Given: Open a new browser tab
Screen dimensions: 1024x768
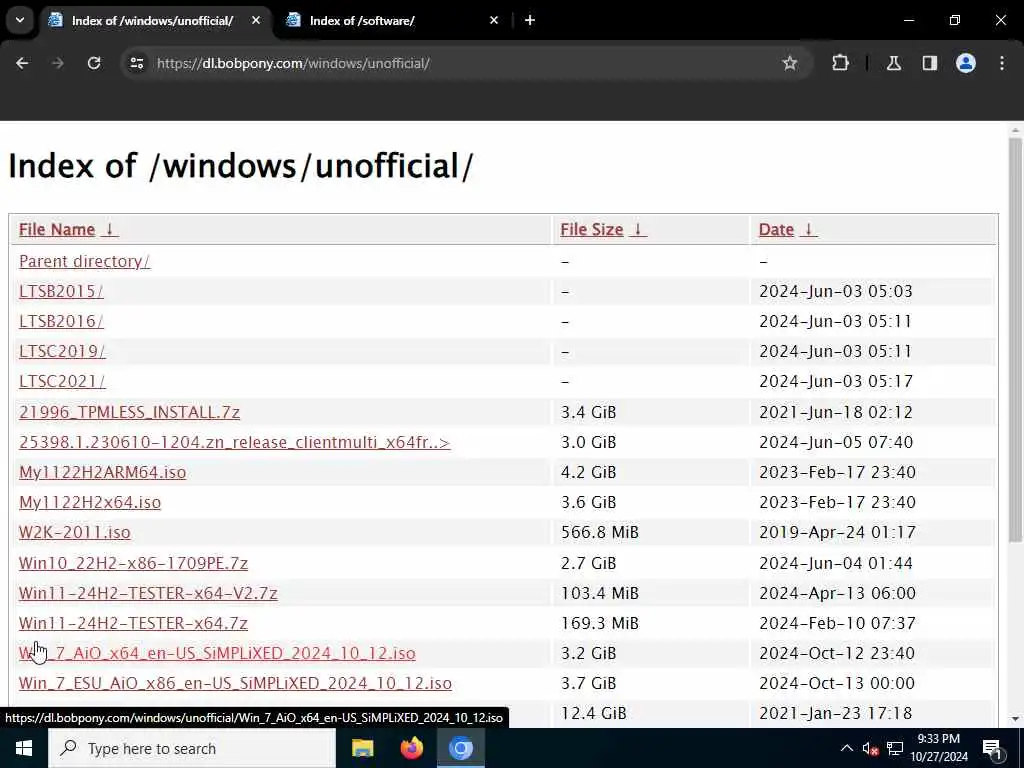Looking at the screenshot, I should [530, 20].
